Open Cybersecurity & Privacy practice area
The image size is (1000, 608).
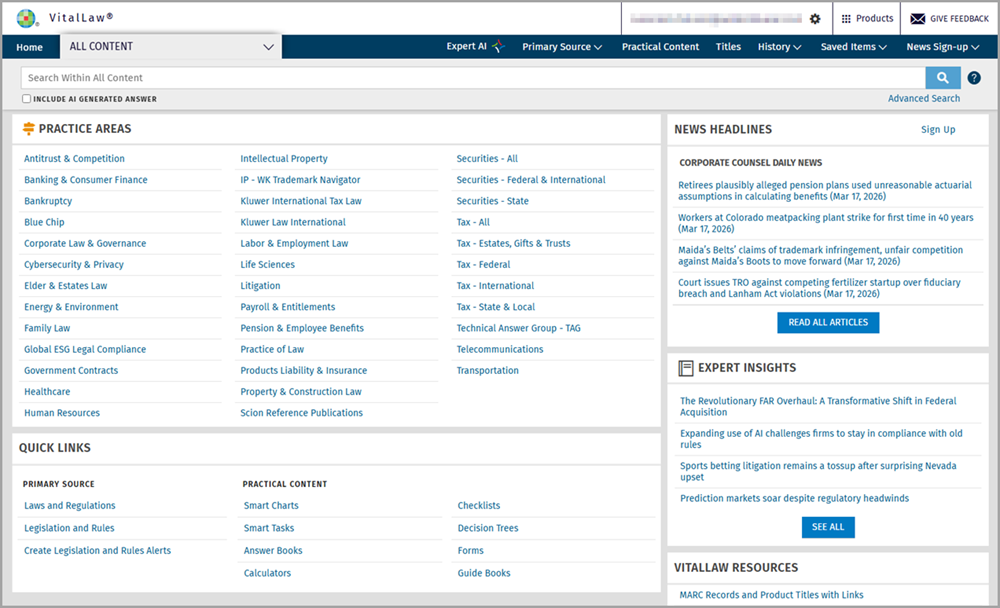pyautogui.click(x=73, y=264)
